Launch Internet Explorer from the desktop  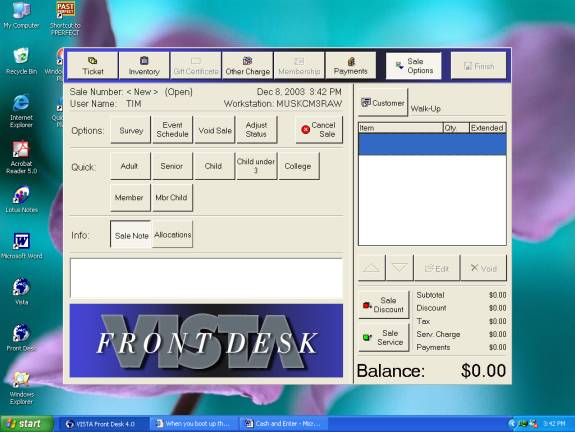[x=21, y=111]
